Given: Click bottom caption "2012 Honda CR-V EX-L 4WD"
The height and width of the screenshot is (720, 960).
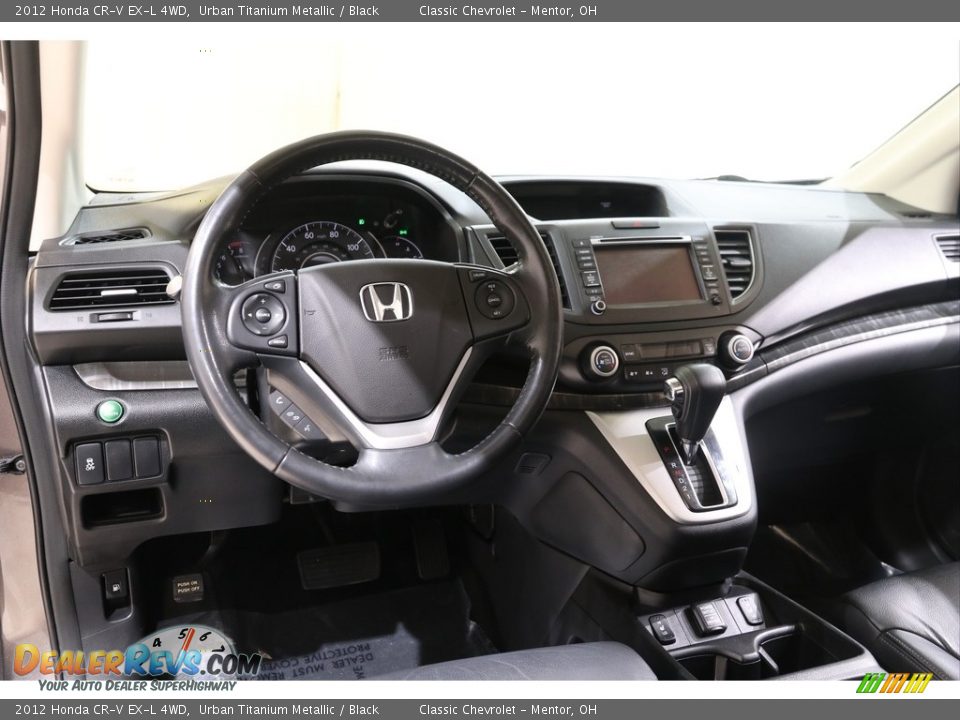Looking at the screenshot, I should (x=102, y=710).
